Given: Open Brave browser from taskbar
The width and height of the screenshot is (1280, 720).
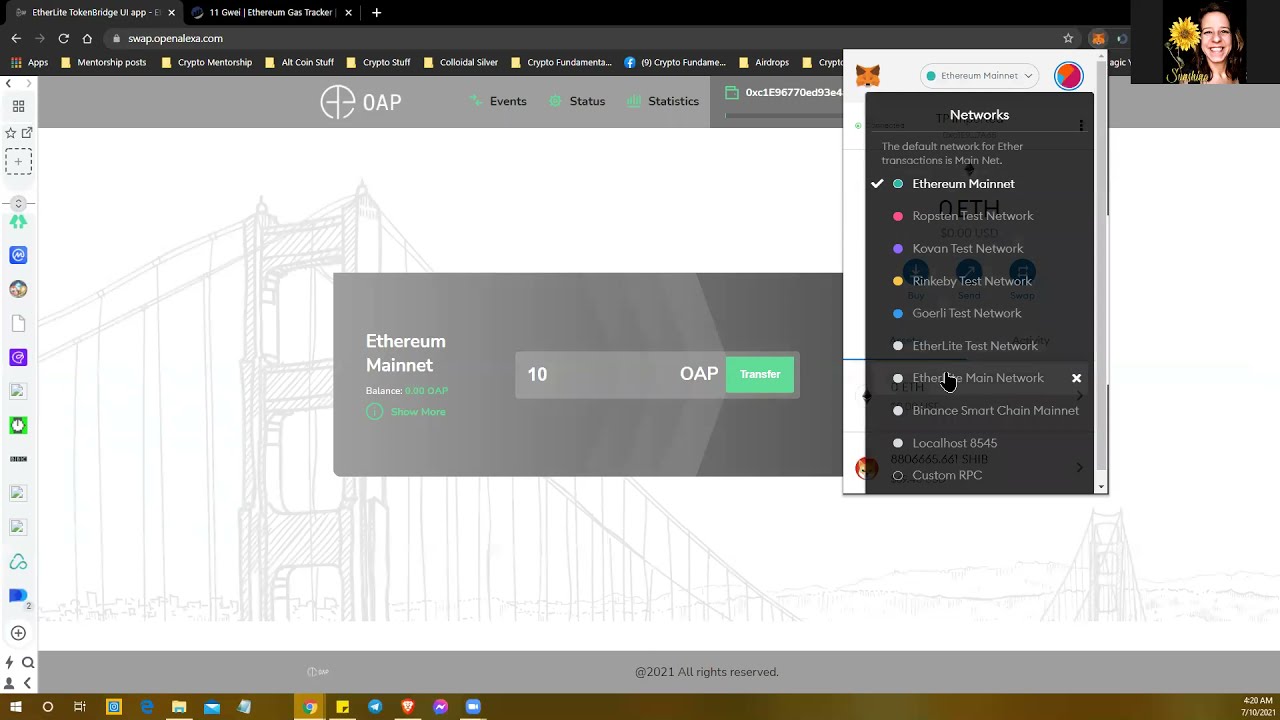Looking at the screenshot, I should 408,707.
